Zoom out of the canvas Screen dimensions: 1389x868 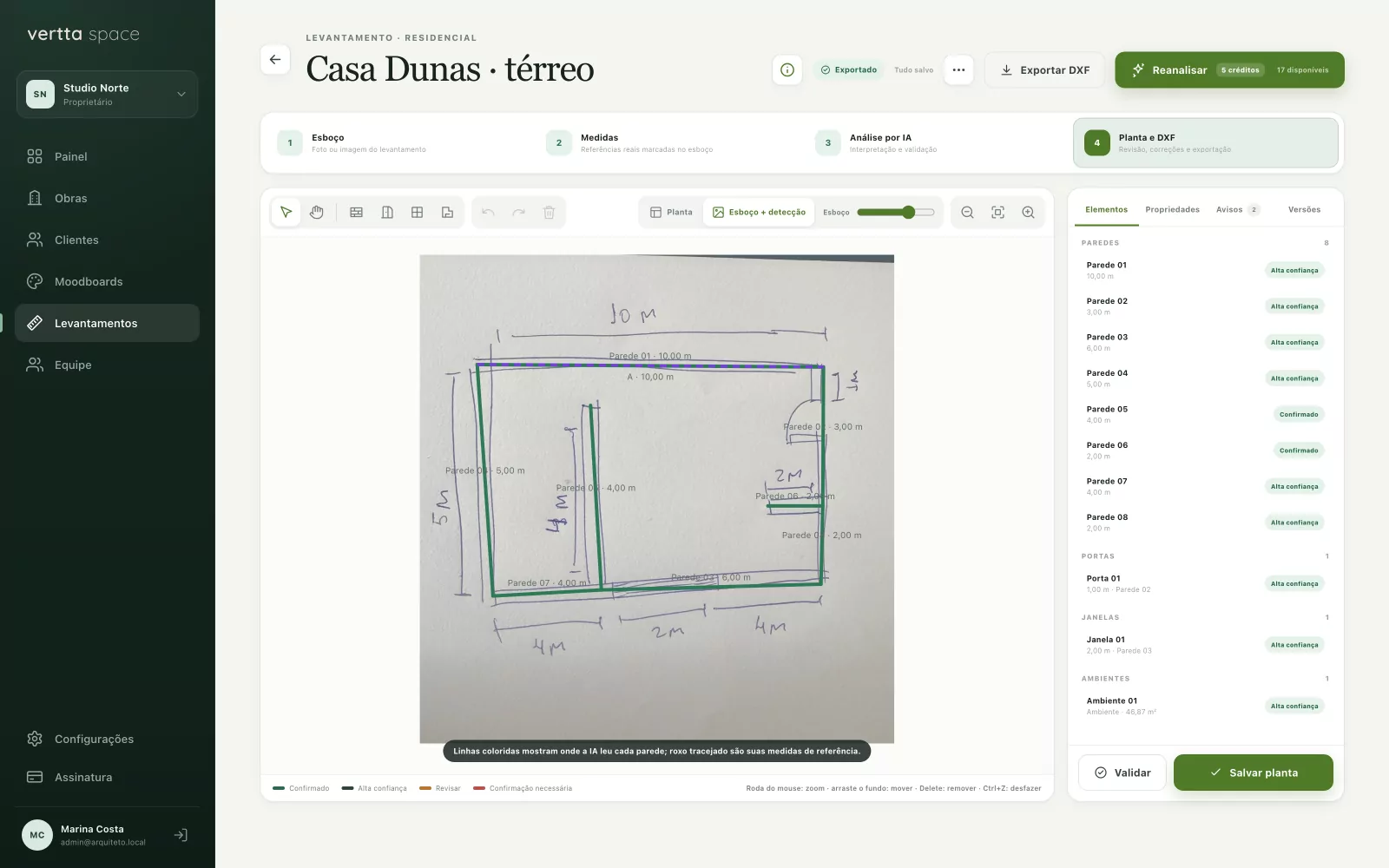pyautogui.click(x=967, y=213)
